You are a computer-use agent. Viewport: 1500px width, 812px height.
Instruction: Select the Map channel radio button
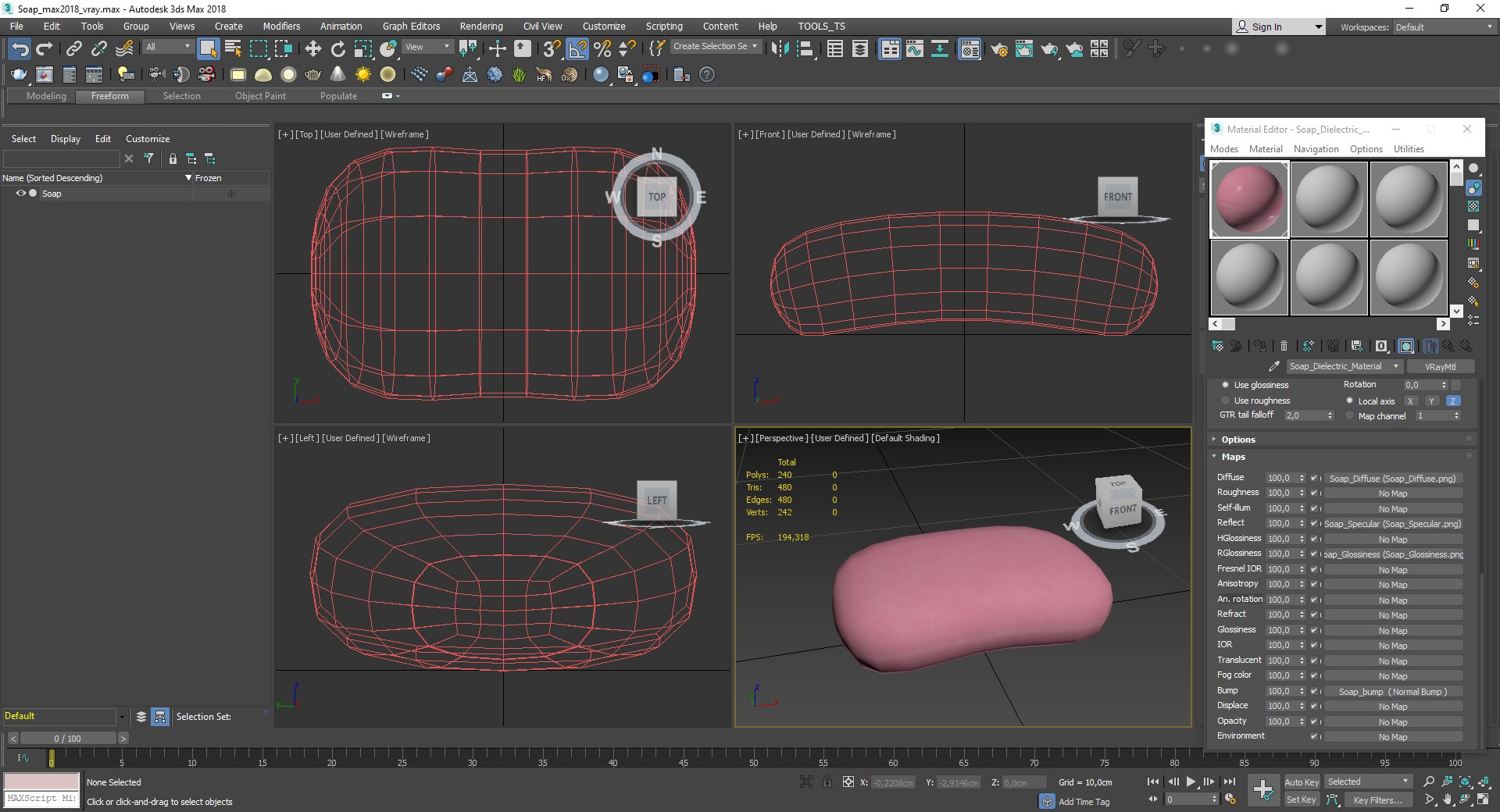click(1349, 416)
